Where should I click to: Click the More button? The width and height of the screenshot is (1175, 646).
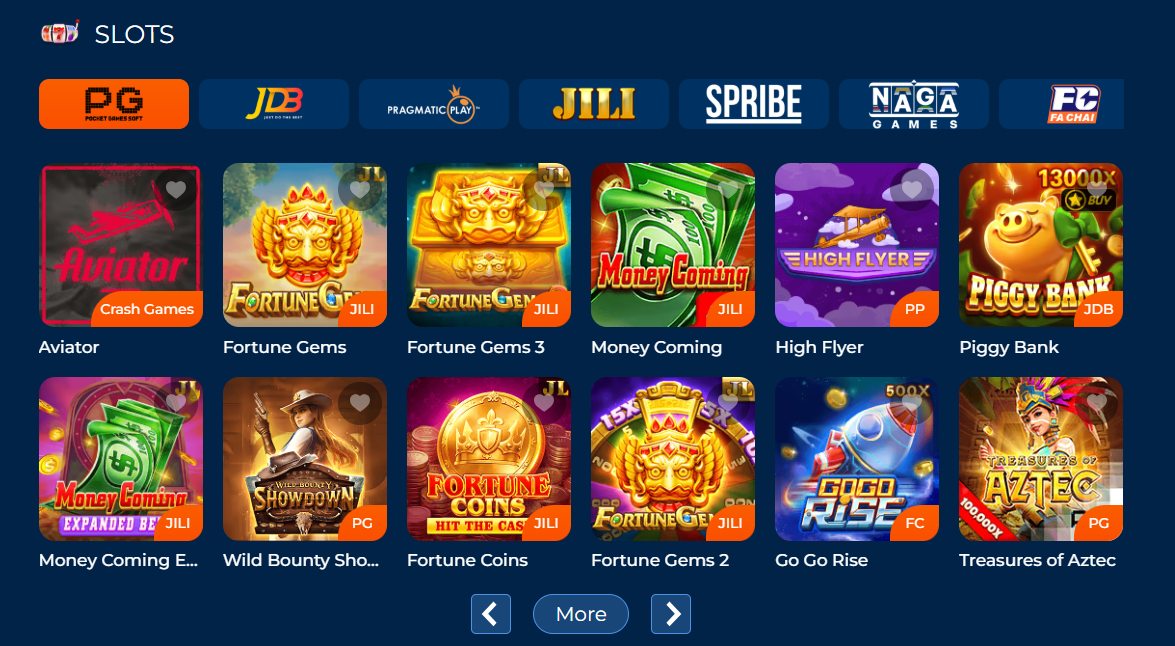coord(581,614)
